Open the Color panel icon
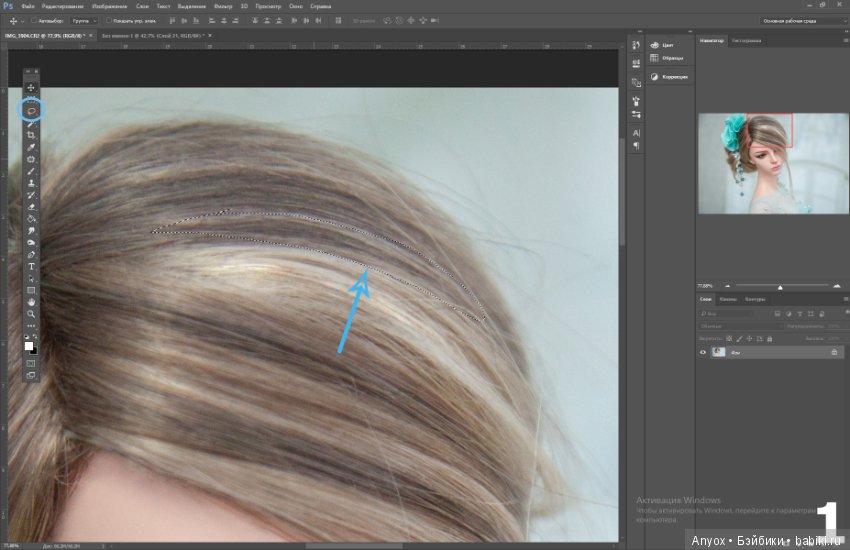 [x=654, y=45]
